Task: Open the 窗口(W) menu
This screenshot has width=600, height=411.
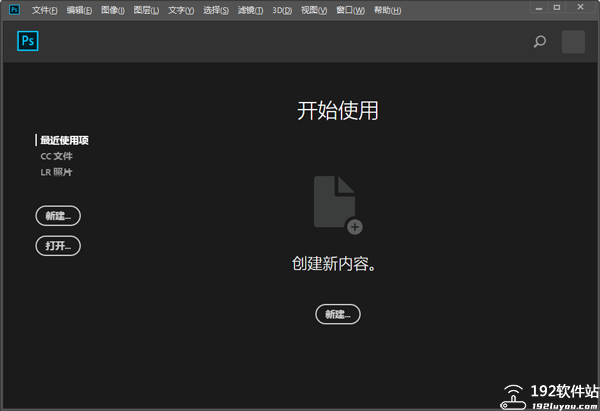Action: pos(349,10)
